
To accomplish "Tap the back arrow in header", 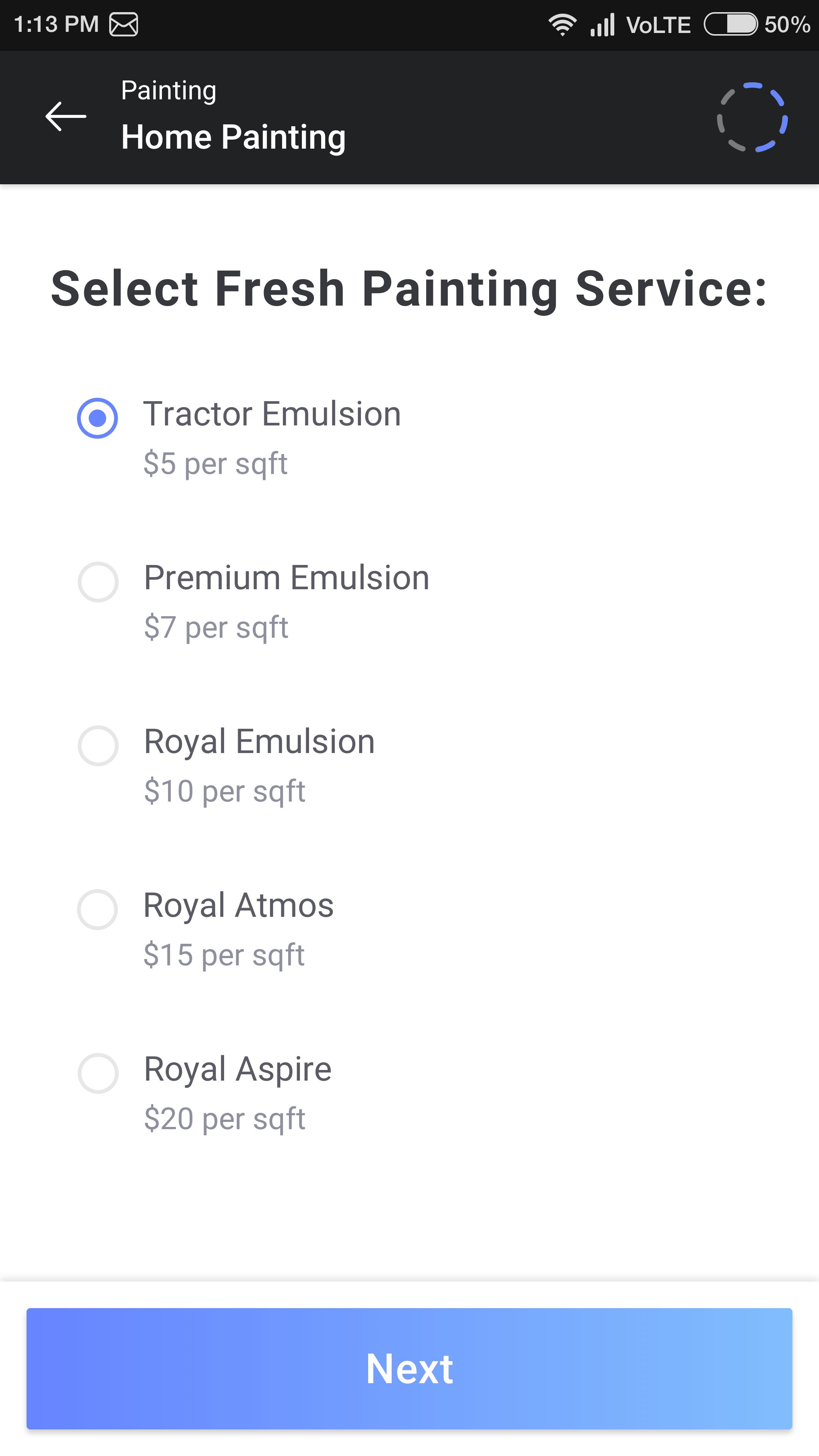I will (66, 116).
